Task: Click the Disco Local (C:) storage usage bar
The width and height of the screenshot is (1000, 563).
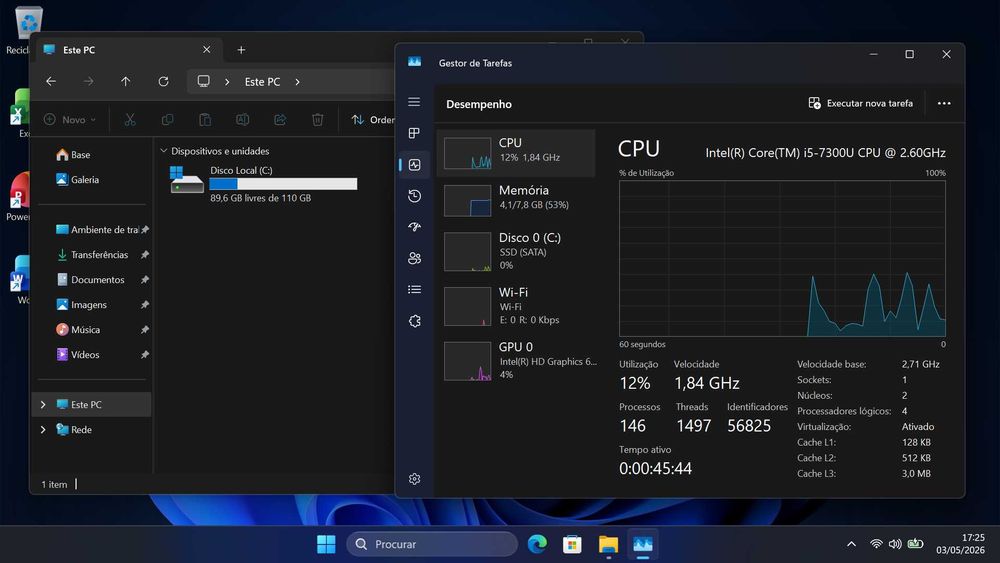Action: click(x=283, y=184)
